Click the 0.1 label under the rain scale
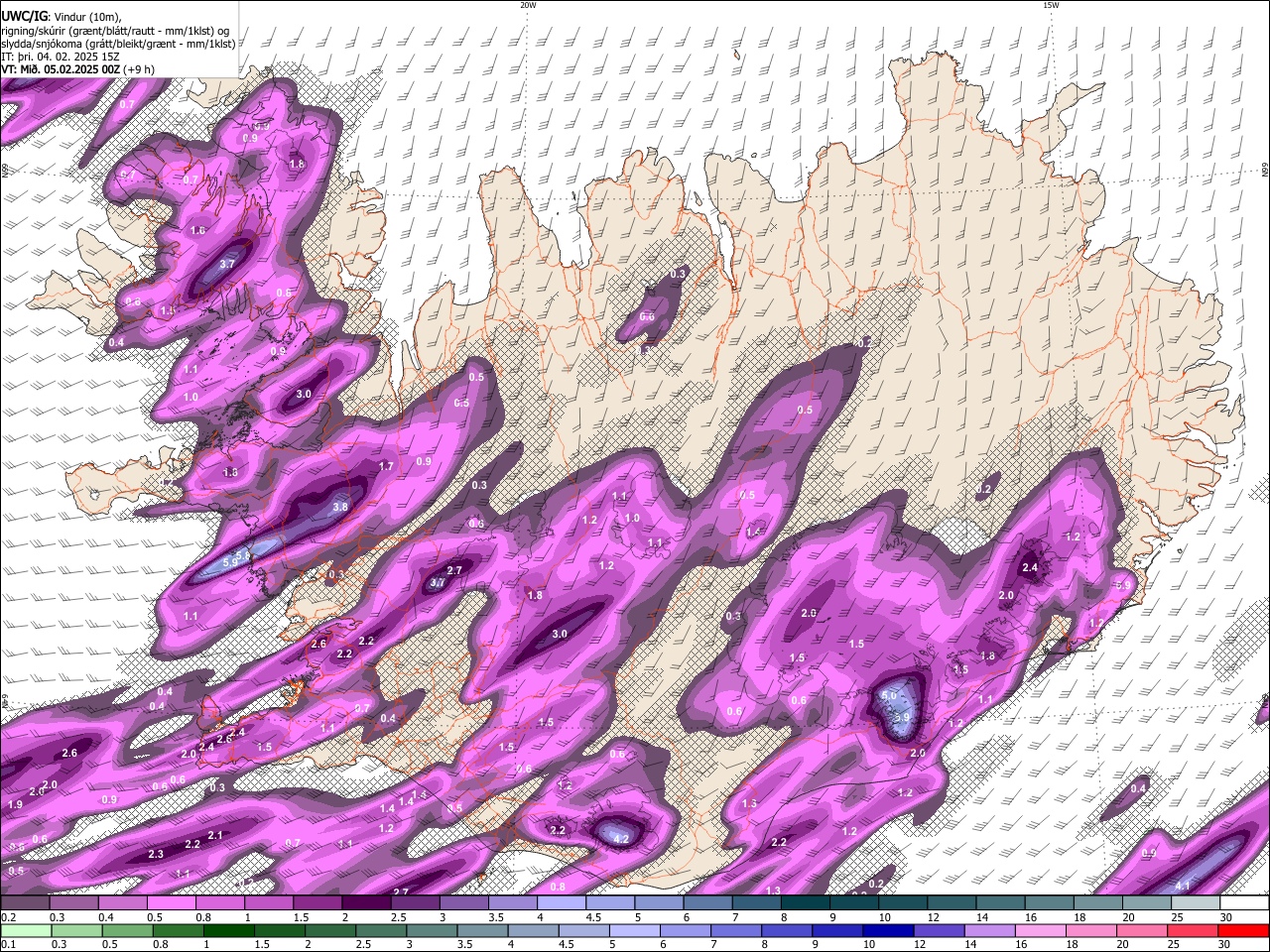Image resolution: width=1270 pixels, height=952 pixels. point(8,944)
